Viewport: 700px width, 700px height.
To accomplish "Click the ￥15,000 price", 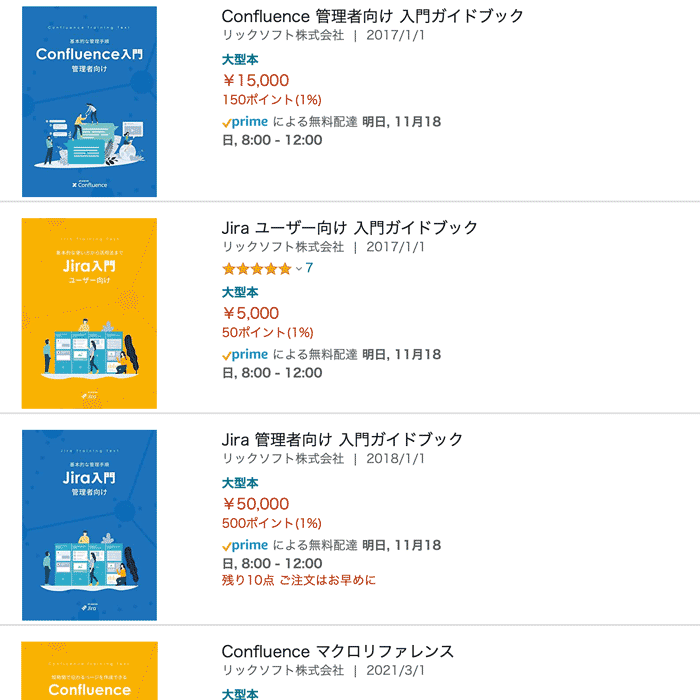I will [256, 80].
